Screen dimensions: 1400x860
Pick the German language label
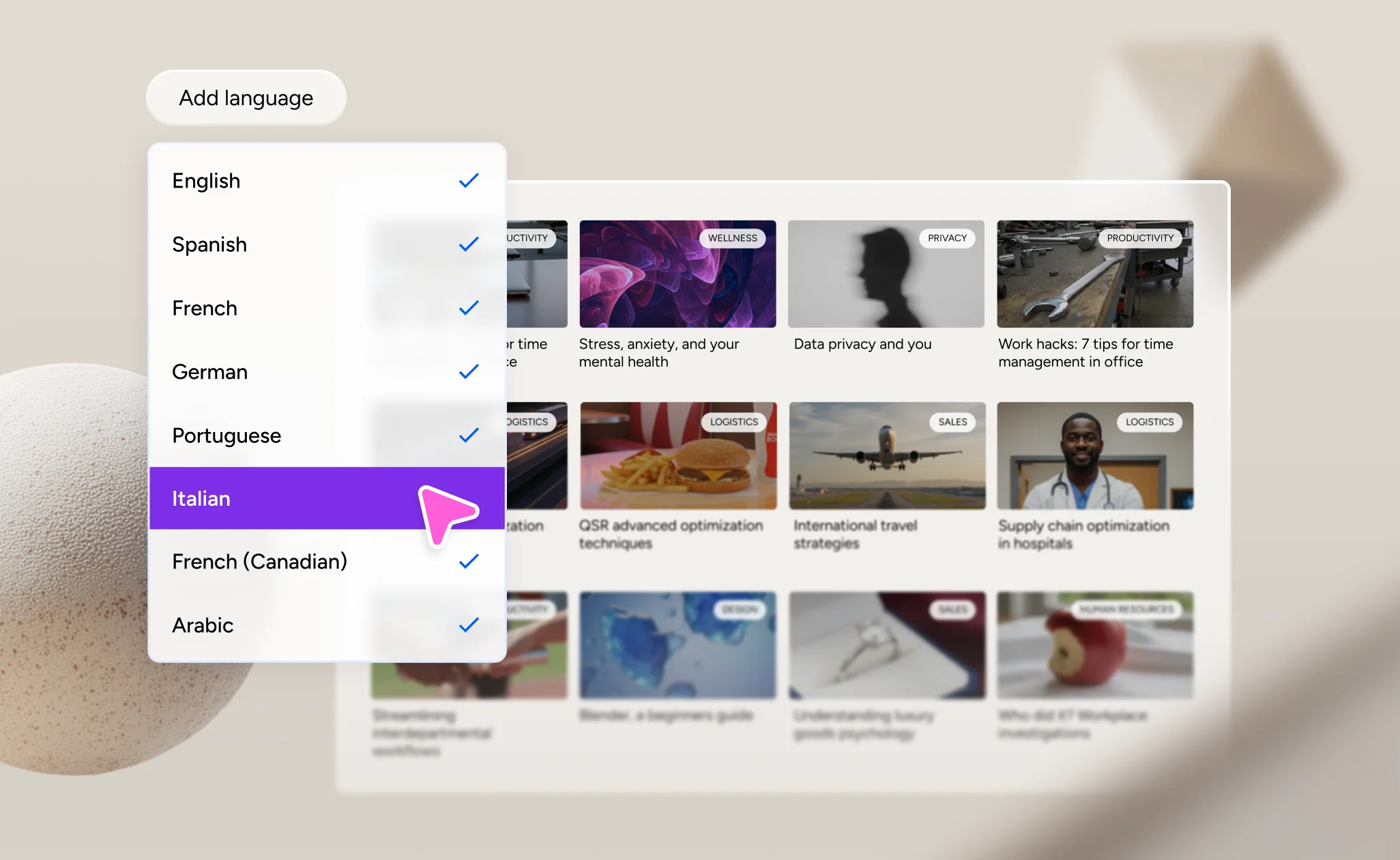[x=209, y=372]
